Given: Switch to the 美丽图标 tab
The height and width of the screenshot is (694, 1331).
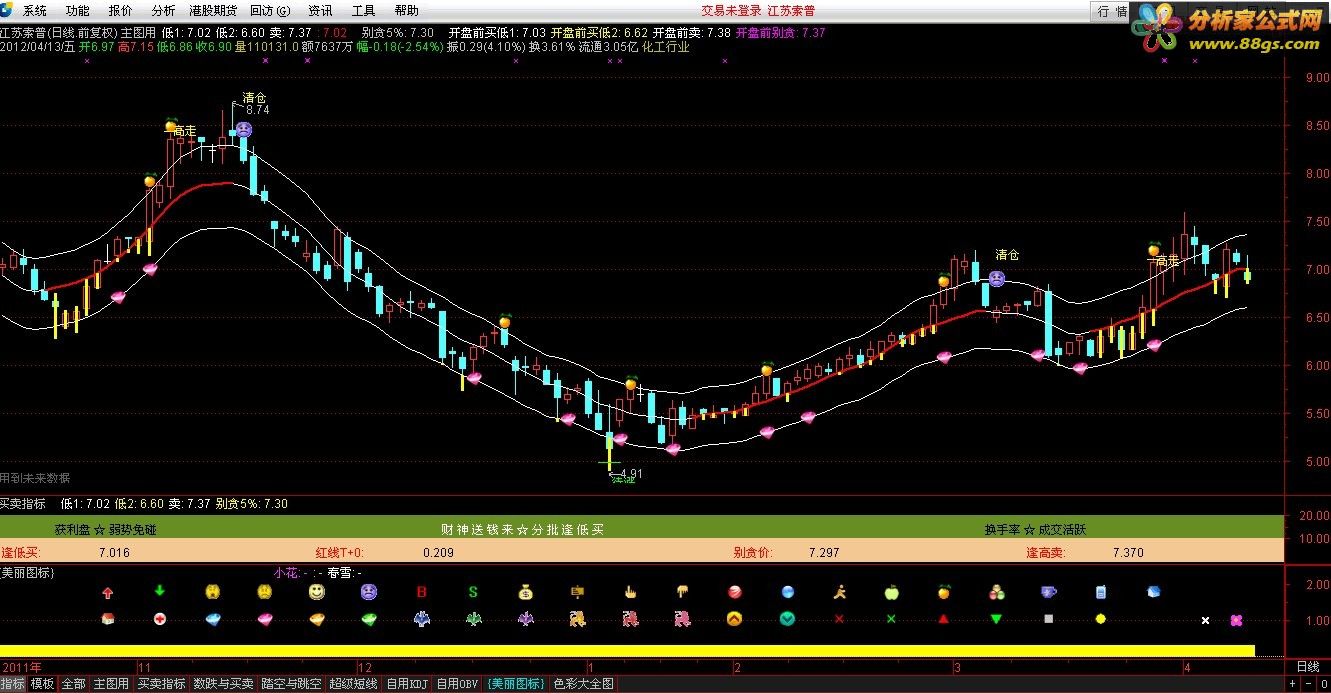Looking at the screenshot, I should click(516, 684).
